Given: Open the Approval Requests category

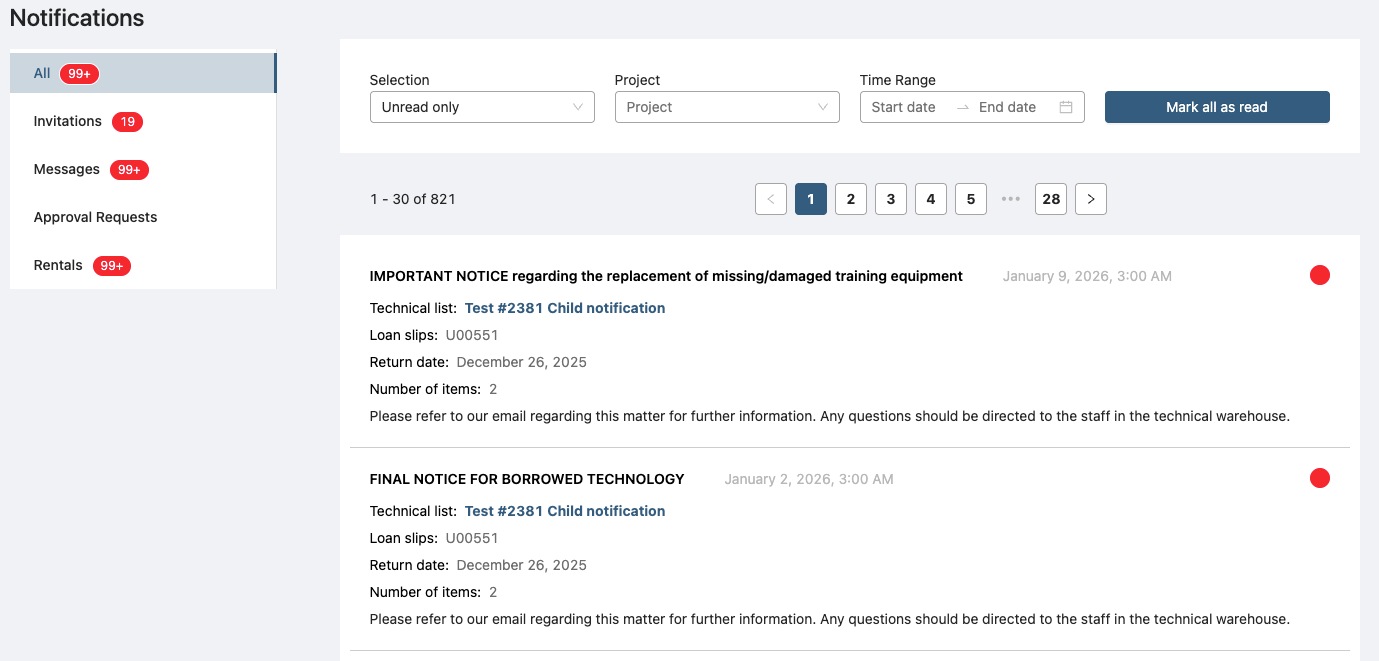Looking at the screenshot, I should (96, 217).
